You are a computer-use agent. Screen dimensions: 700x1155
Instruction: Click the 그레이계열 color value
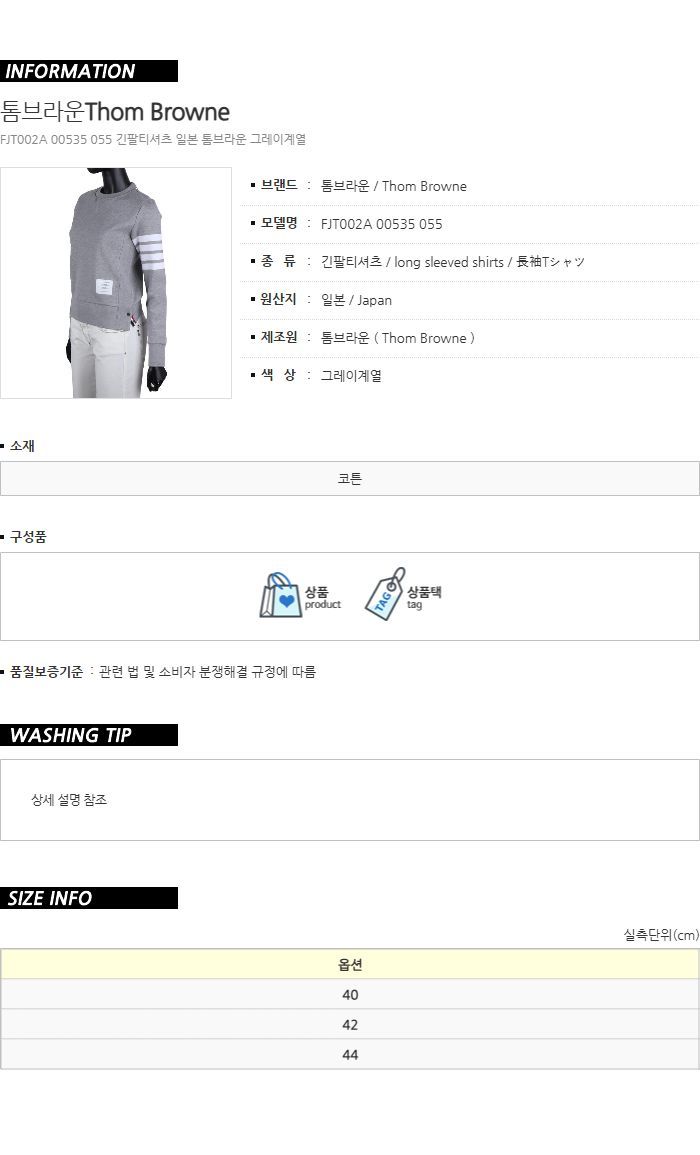point(351,376)
